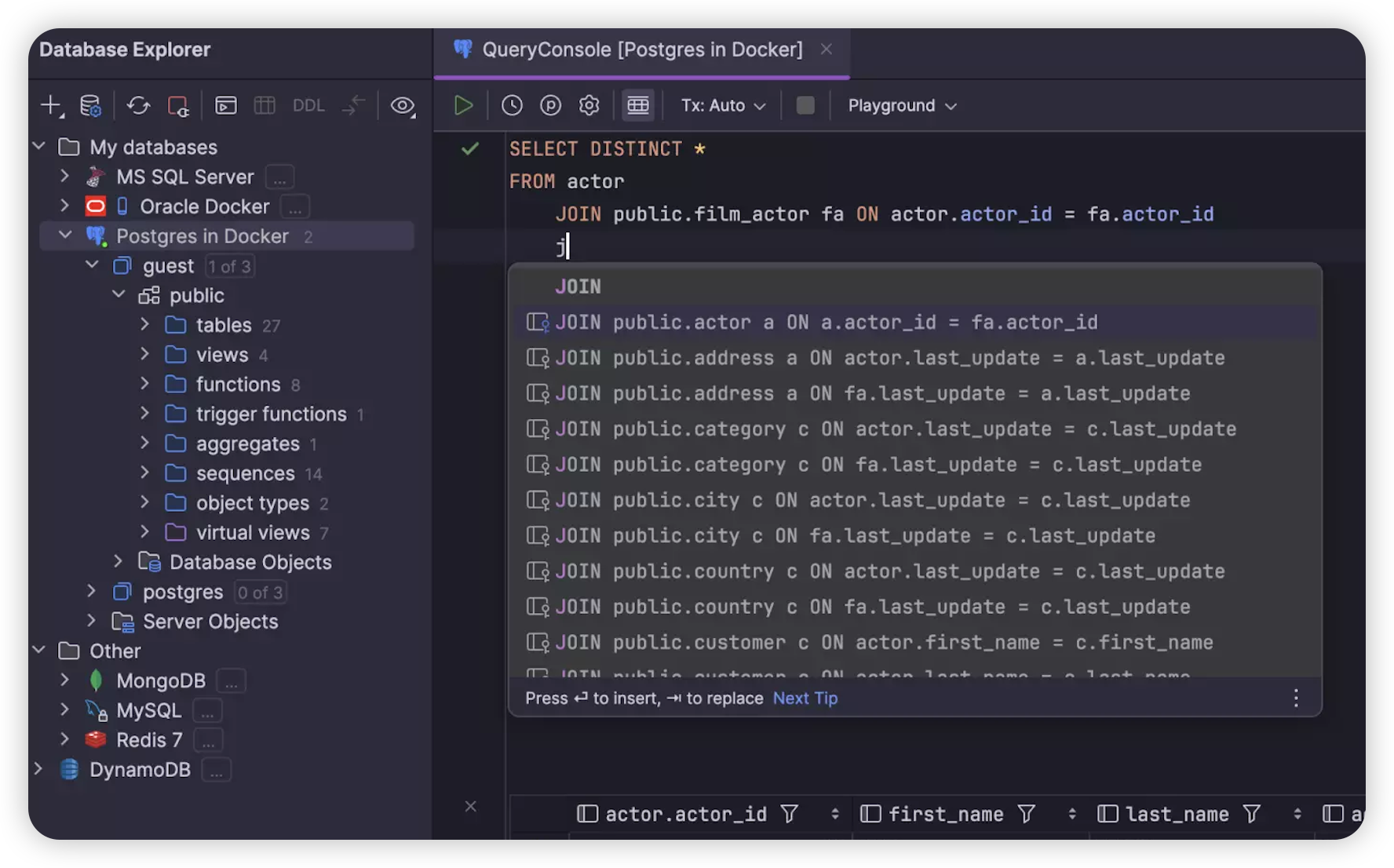1394x868 pixels.
Task: Expand the Oracle Docker node
Action: click(x=65, y=206)
